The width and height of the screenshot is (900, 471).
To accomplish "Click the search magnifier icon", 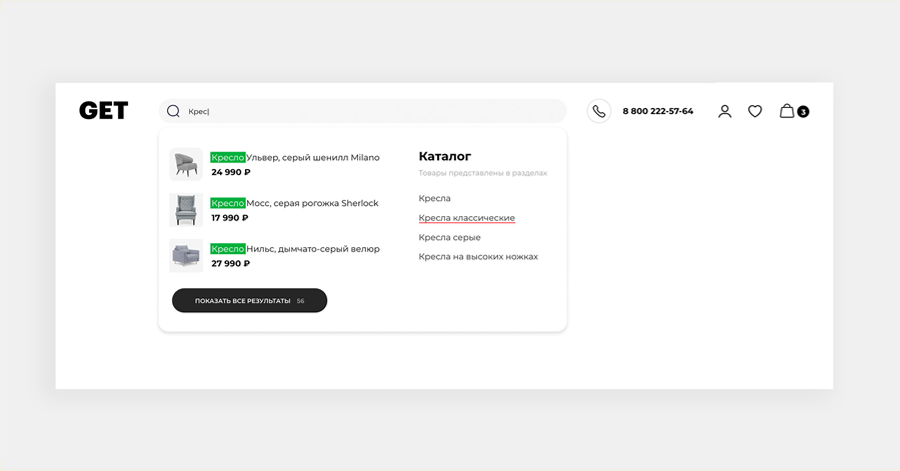I will (173, 111).
